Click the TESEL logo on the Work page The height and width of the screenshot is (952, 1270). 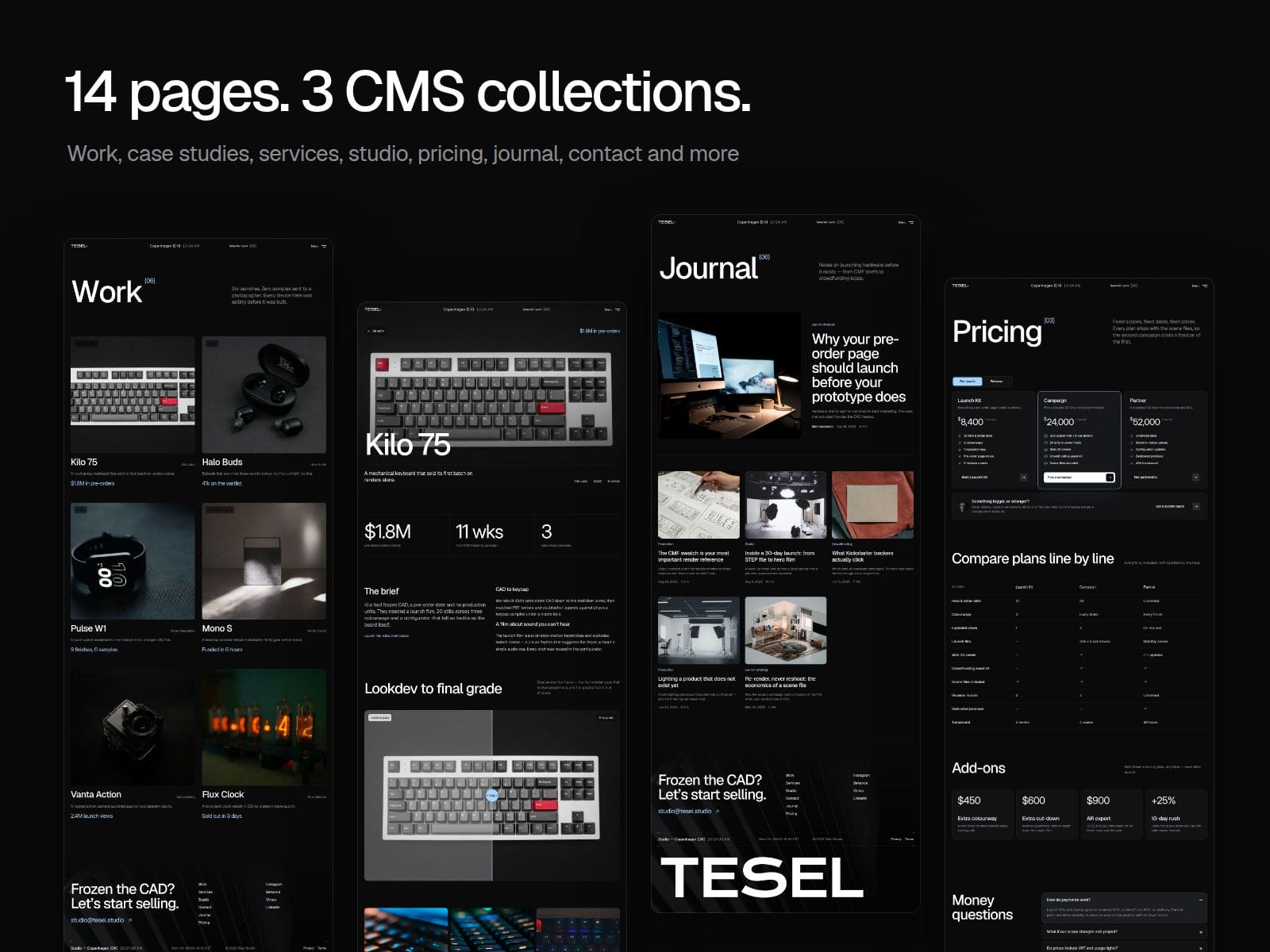coord(79,246)
